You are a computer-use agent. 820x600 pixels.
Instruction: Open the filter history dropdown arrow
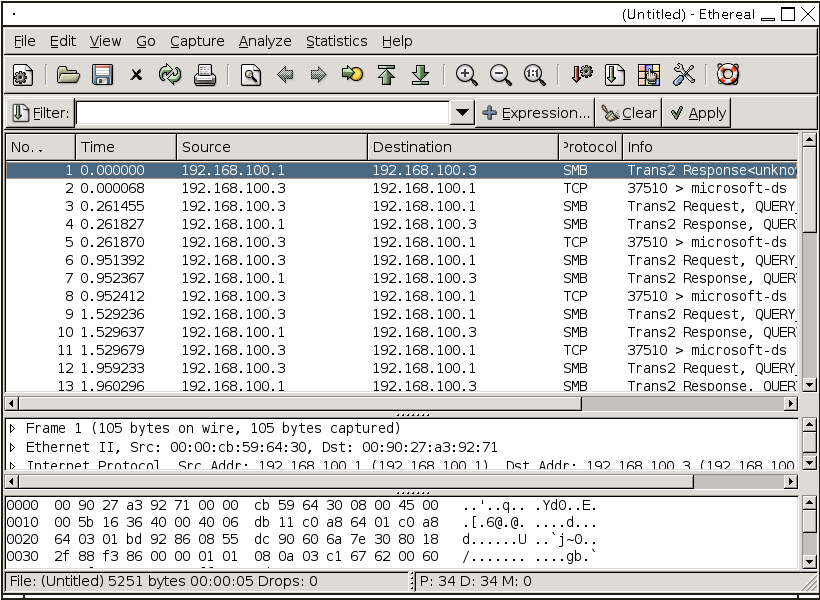(x=462, y=113)
